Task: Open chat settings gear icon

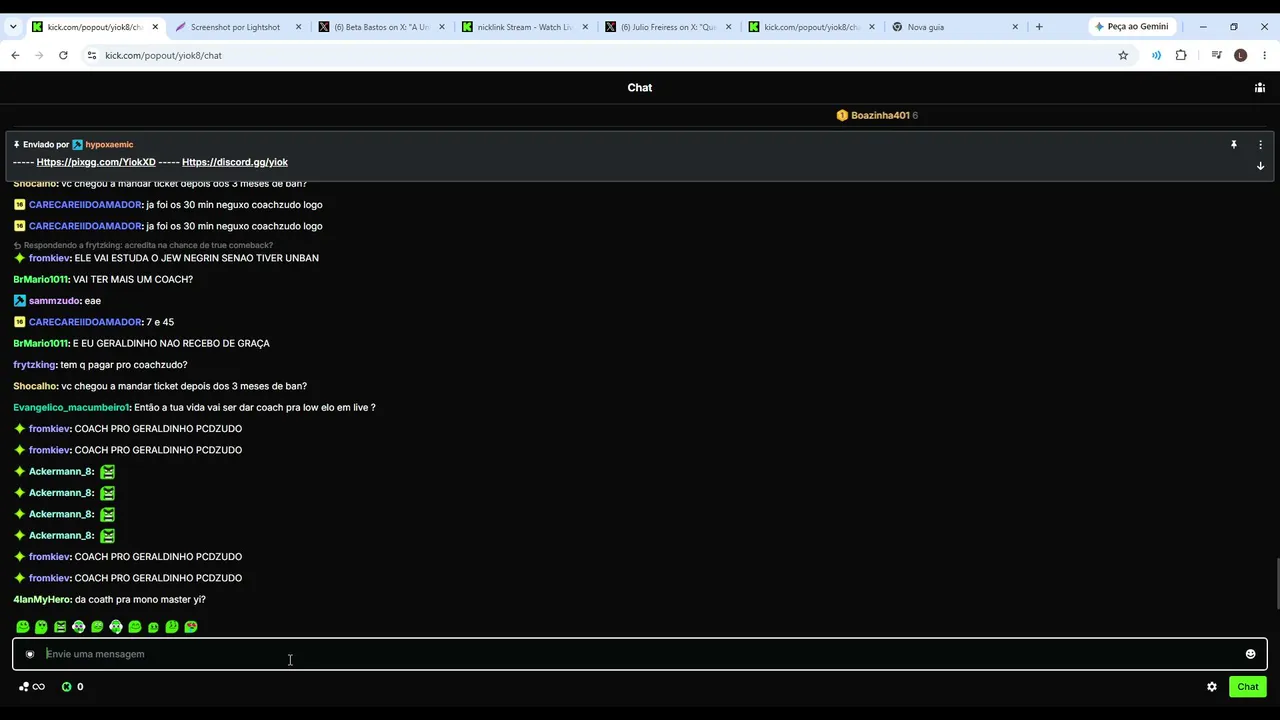Action: pyautogui.click(x=1212, y=687)
